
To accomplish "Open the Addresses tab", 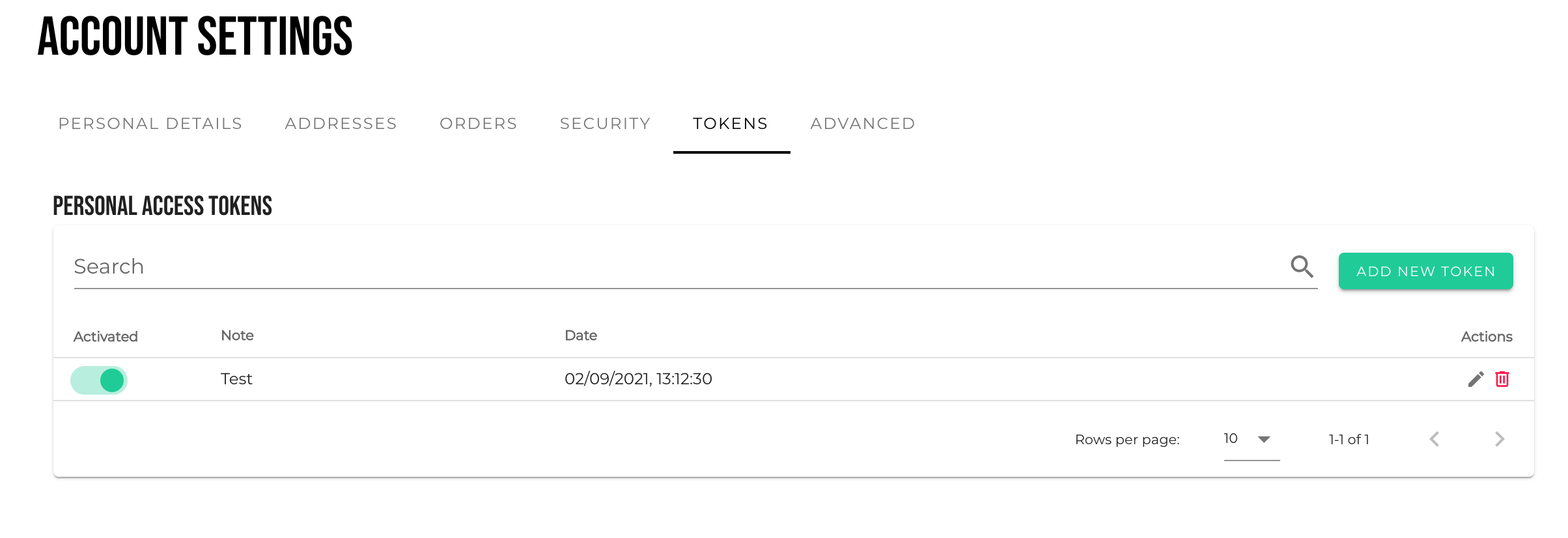I will pyautogui.click(x=341, y=124).
